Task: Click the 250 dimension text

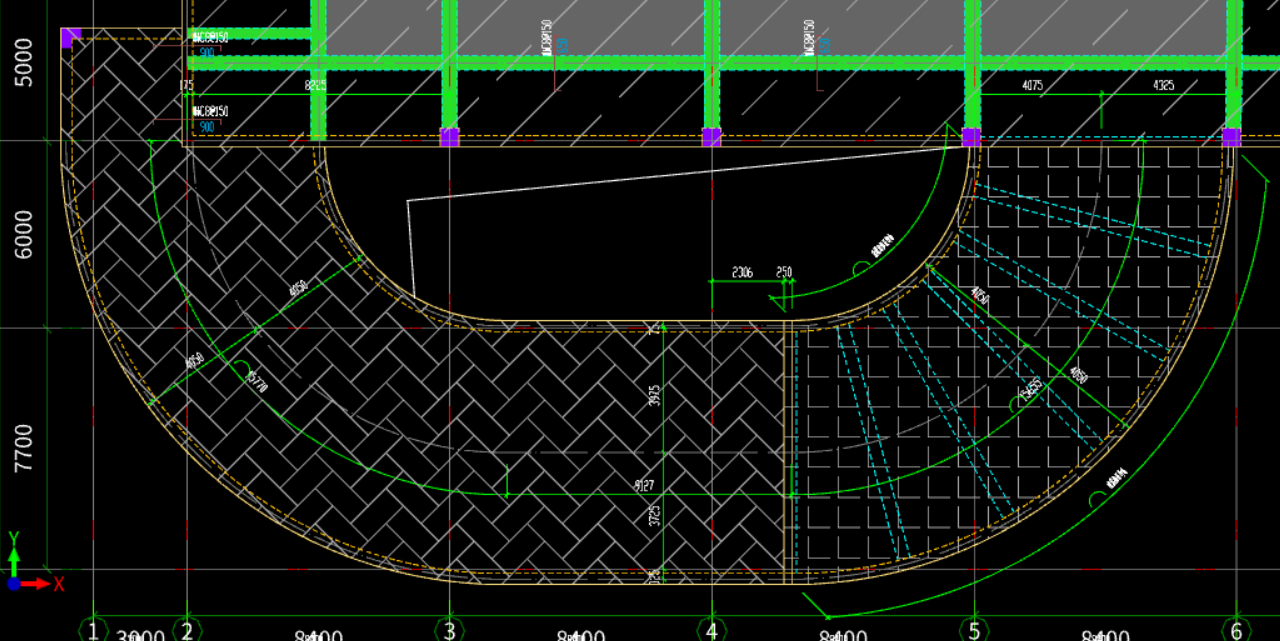Action: tap(784, 272)
